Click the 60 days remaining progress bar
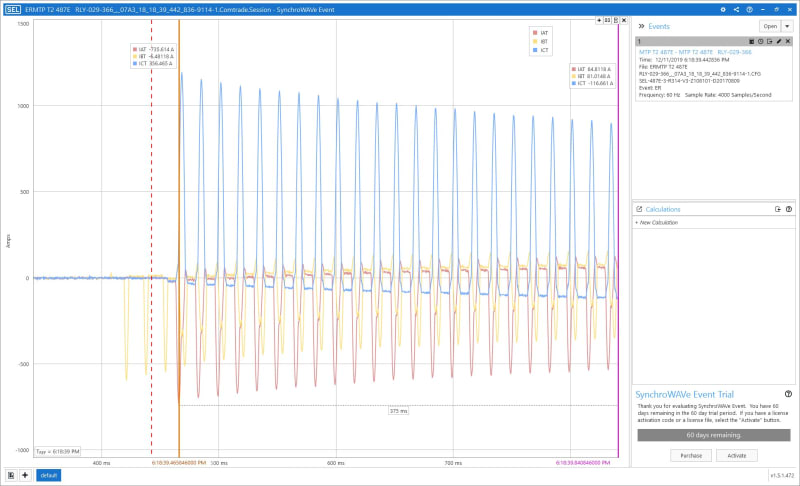 coord(713,435)
